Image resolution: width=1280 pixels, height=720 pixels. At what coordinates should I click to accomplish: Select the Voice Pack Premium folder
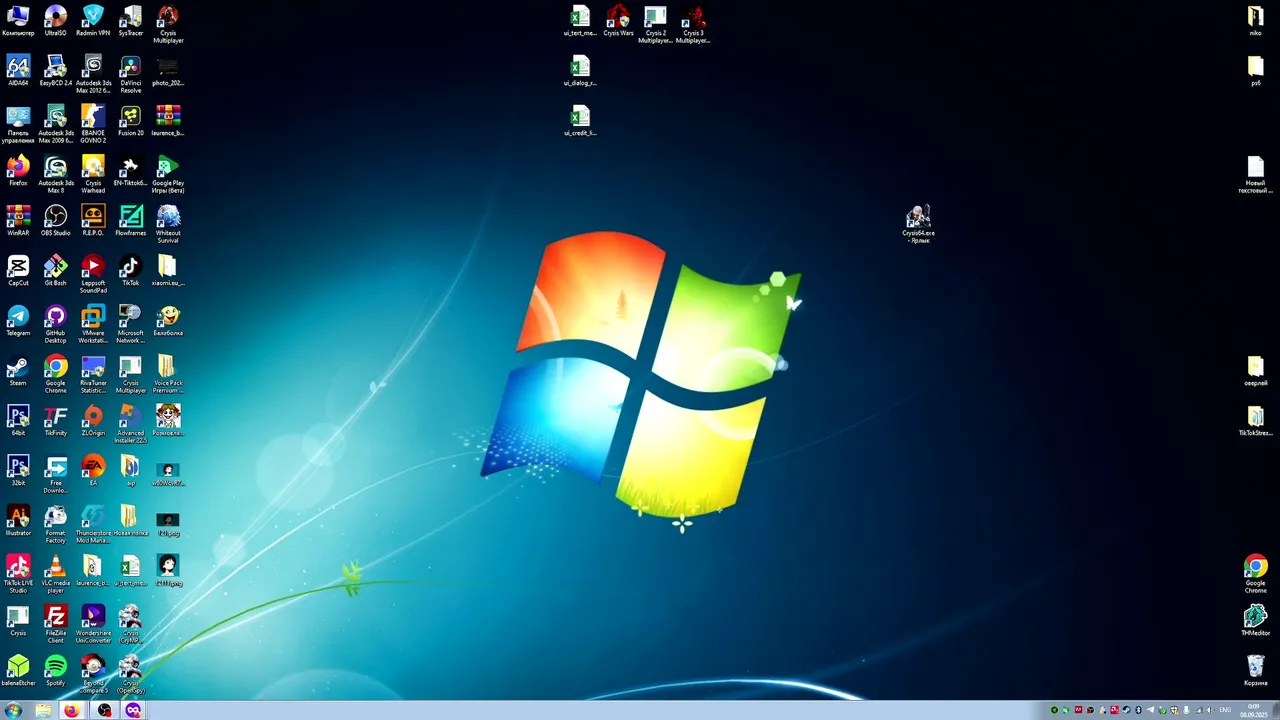[x=168, y=374]
